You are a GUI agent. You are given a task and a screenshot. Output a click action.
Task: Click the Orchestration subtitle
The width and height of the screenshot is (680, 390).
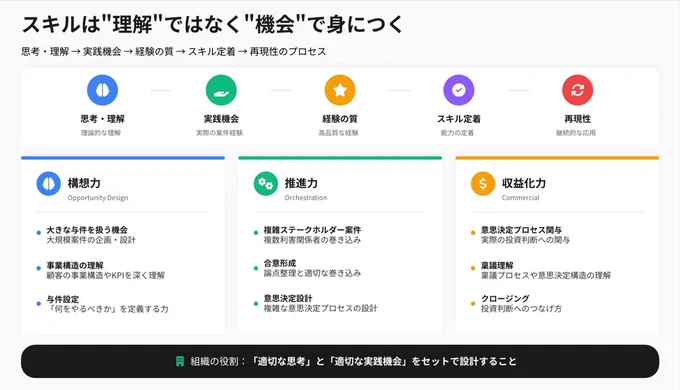click(x=306, y=198)
